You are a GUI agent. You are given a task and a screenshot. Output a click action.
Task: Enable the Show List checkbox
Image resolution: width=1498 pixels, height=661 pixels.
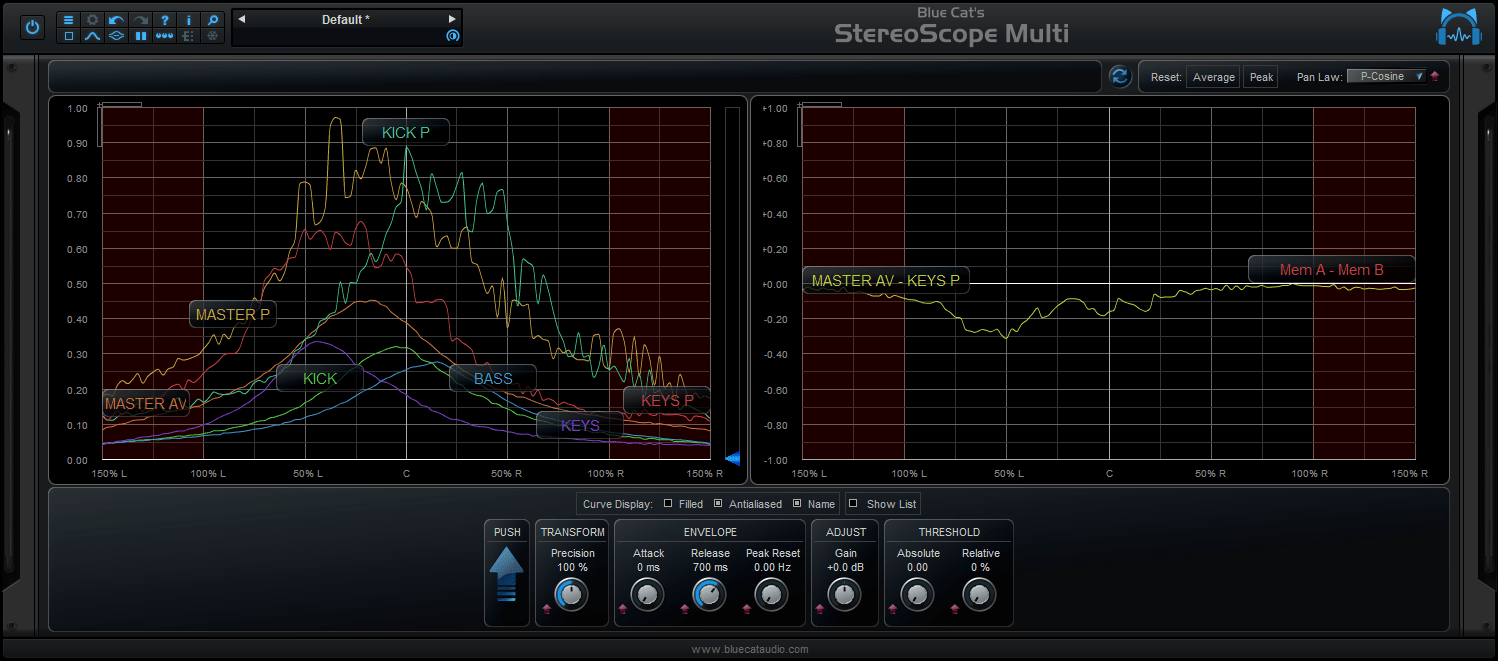[x=854, y=503]
